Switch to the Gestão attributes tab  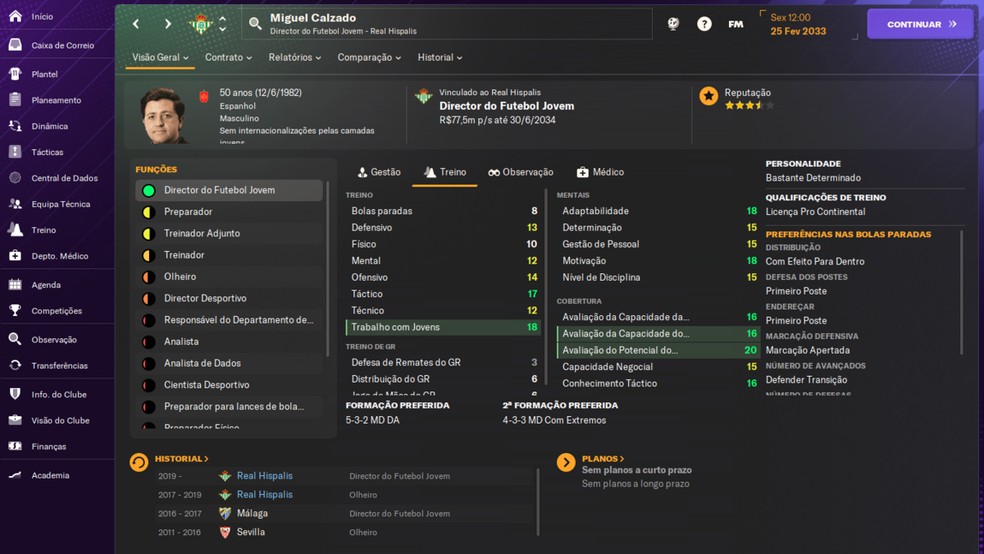pos(379,172)
